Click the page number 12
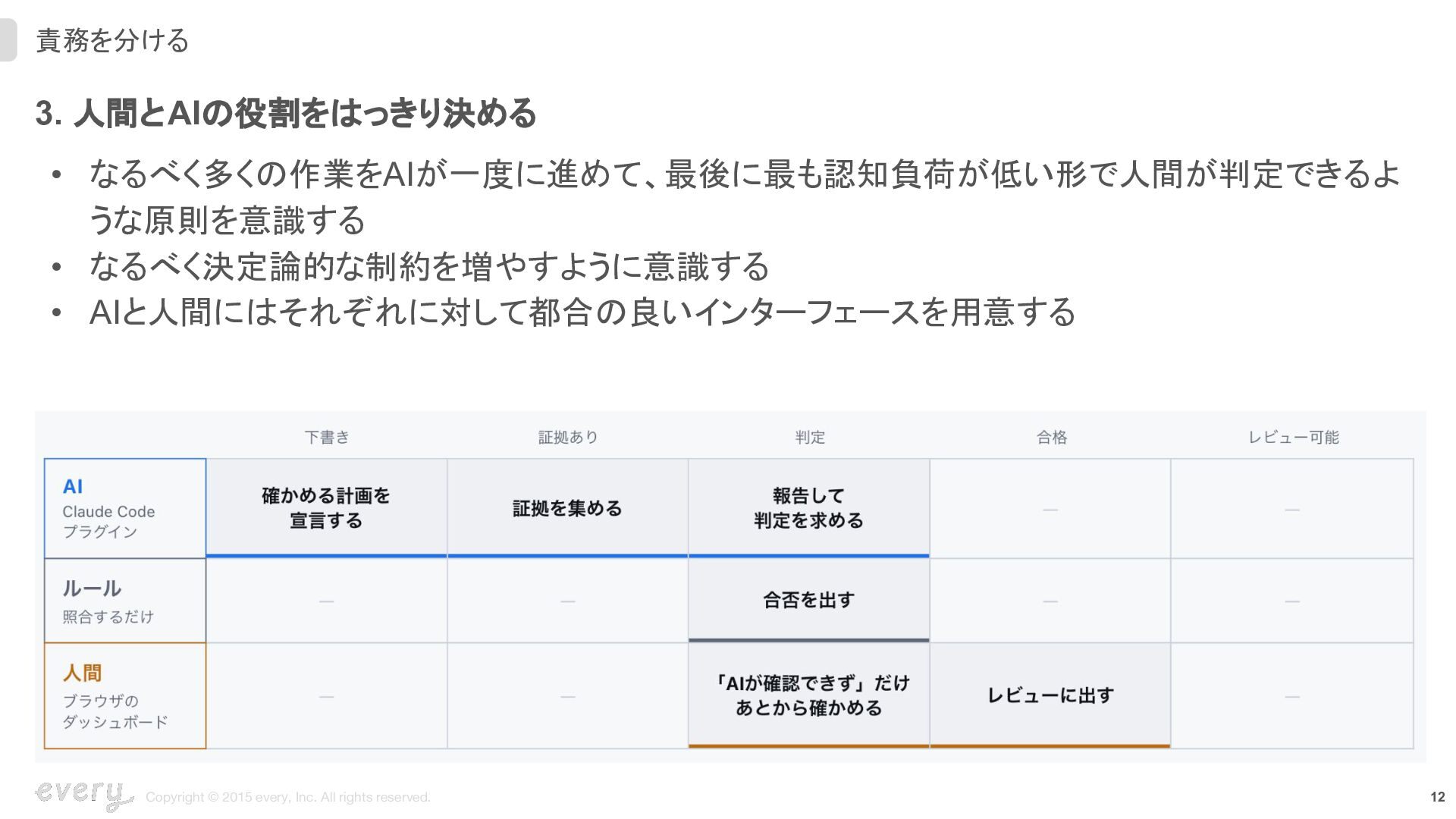Viewport: 1456px width, 819px height. coord(1437,797)
